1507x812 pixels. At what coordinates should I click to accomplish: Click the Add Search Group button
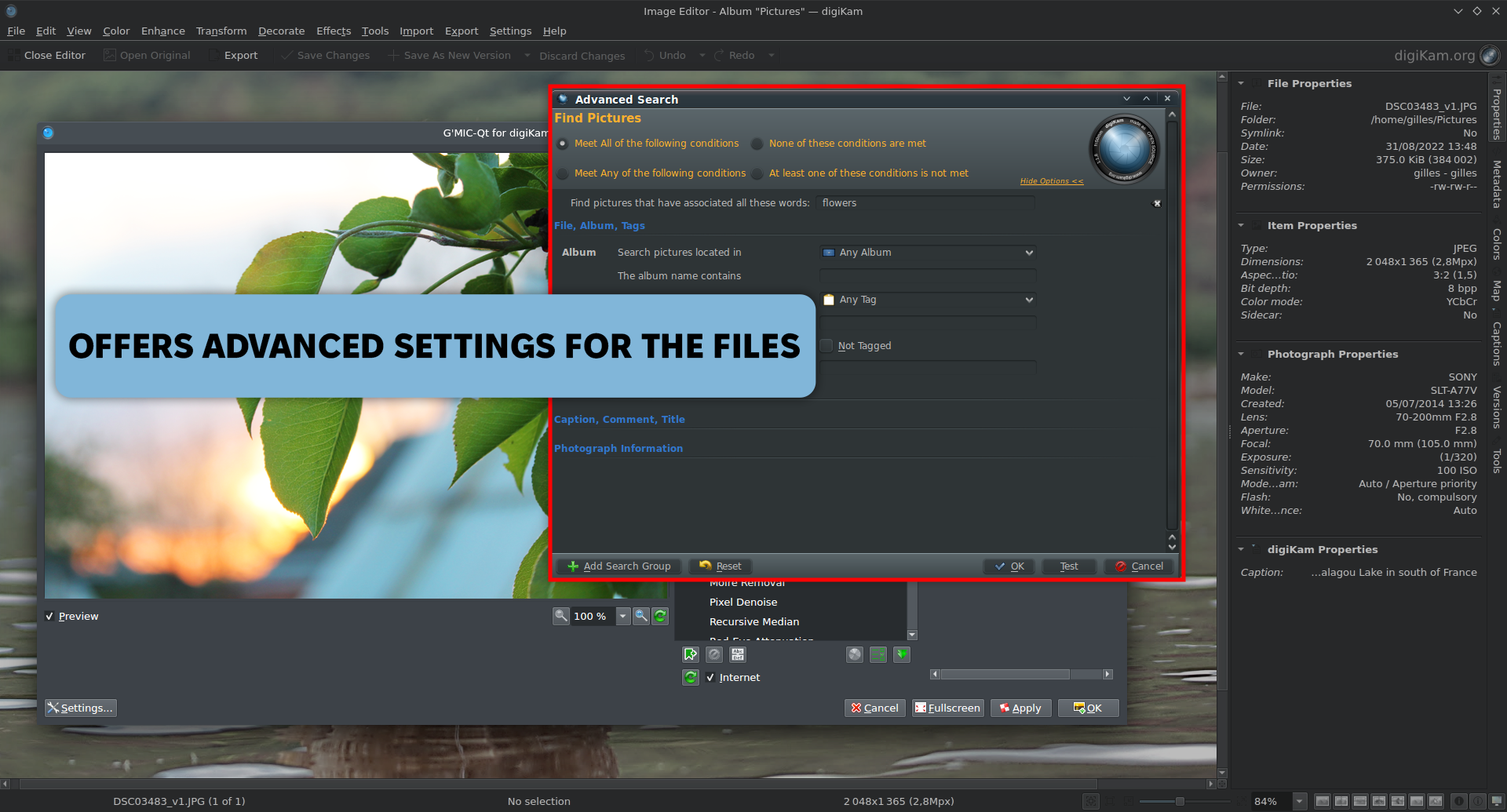[x=618, y=566]
